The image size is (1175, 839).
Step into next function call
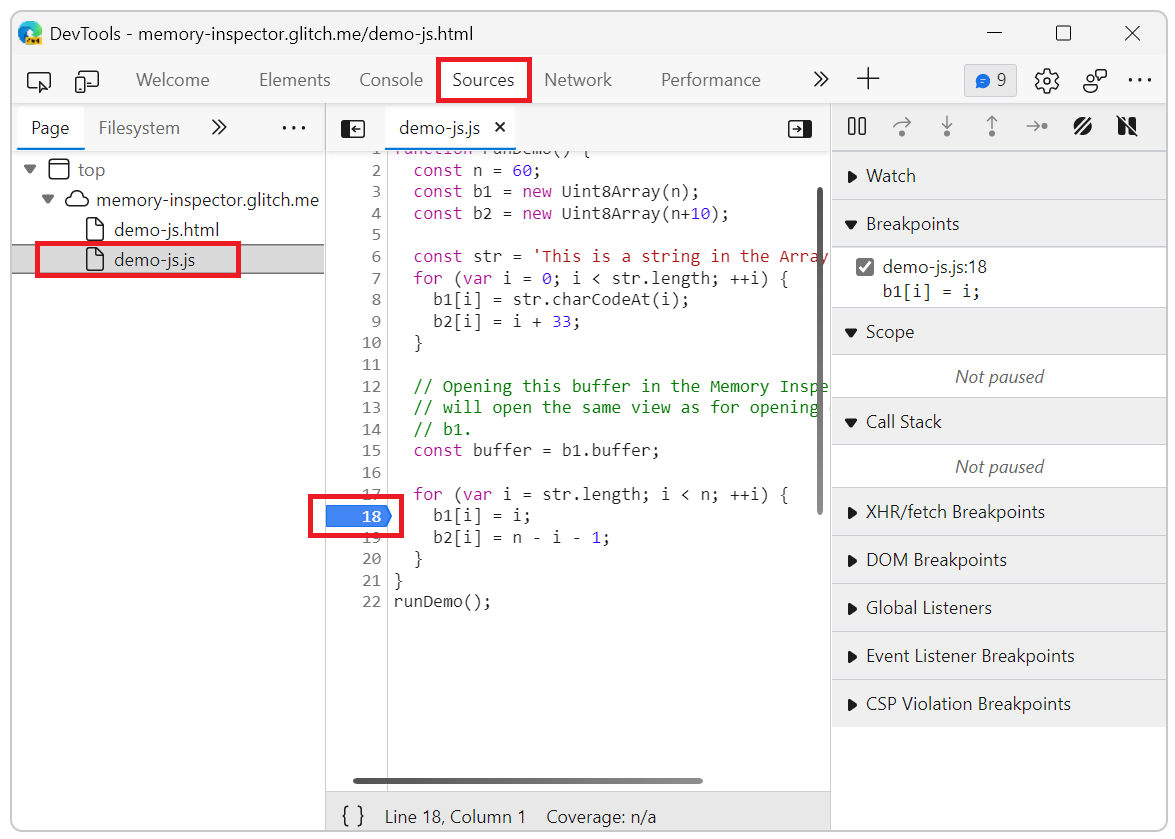click(x=947, y=127)
